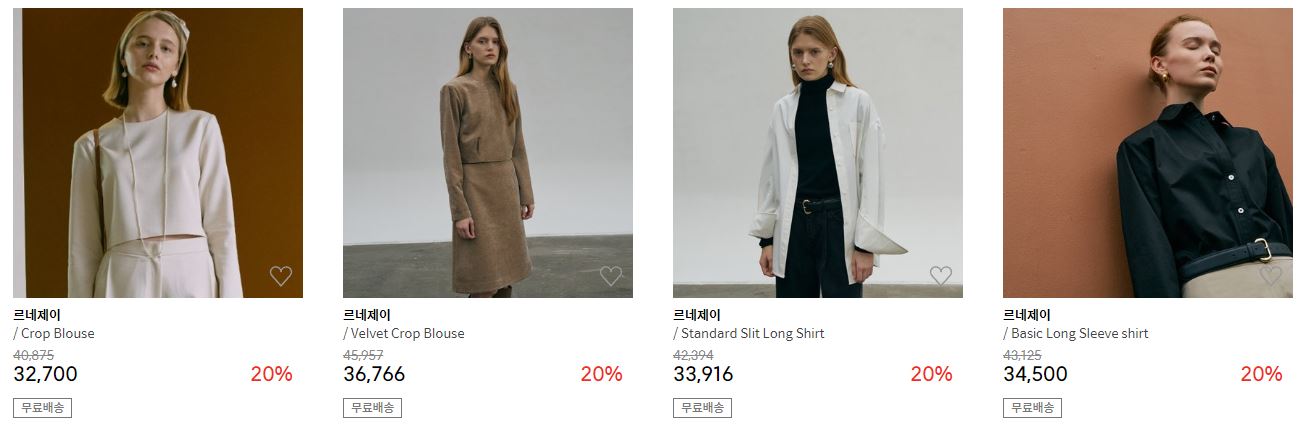Tap heart on Basic Long Sleeve shirt
Viewport: 1304px width, 448px height.
pyautogui.click(x=1271, y=275)
